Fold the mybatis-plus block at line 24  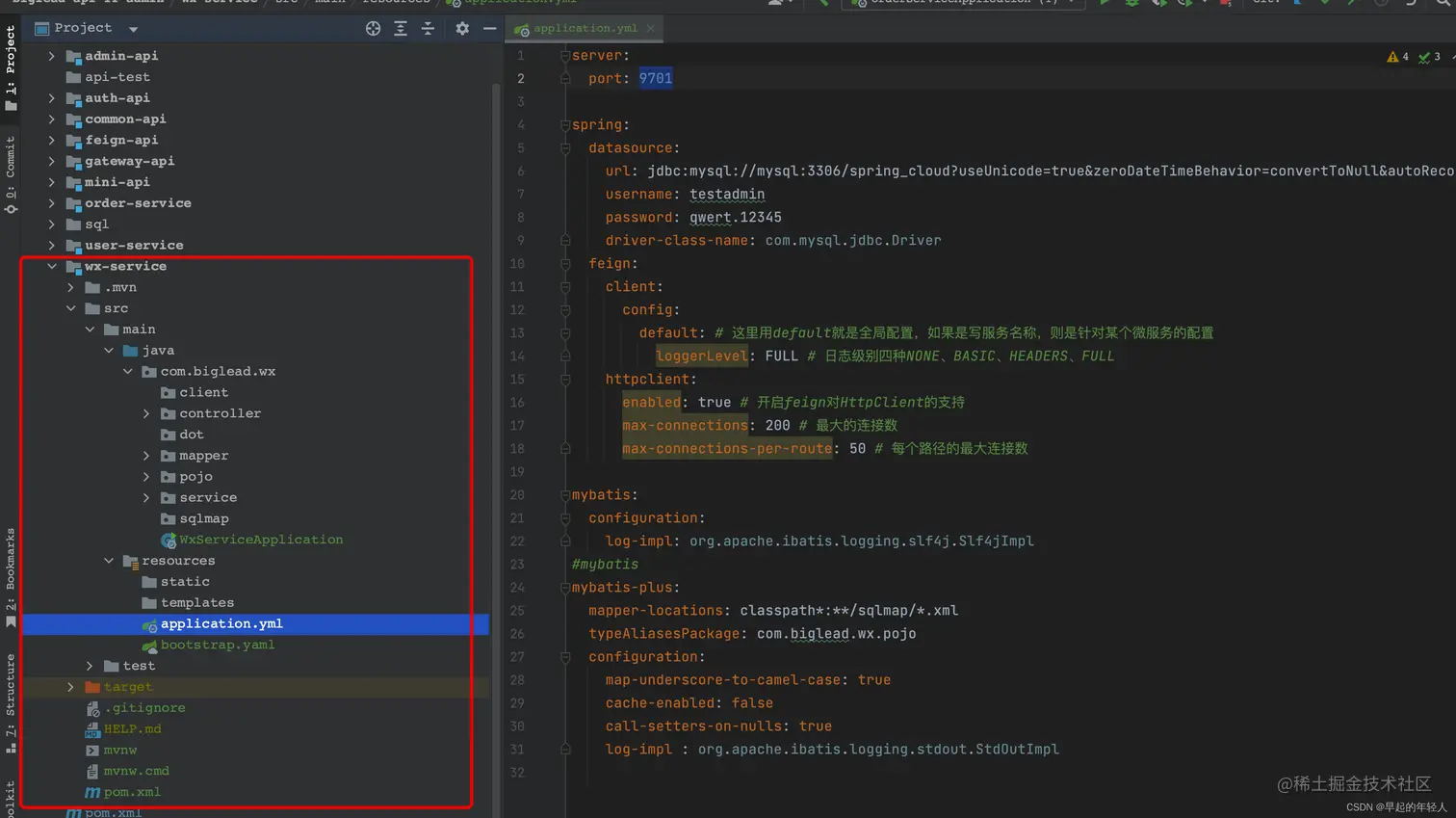tap(565, 588)
